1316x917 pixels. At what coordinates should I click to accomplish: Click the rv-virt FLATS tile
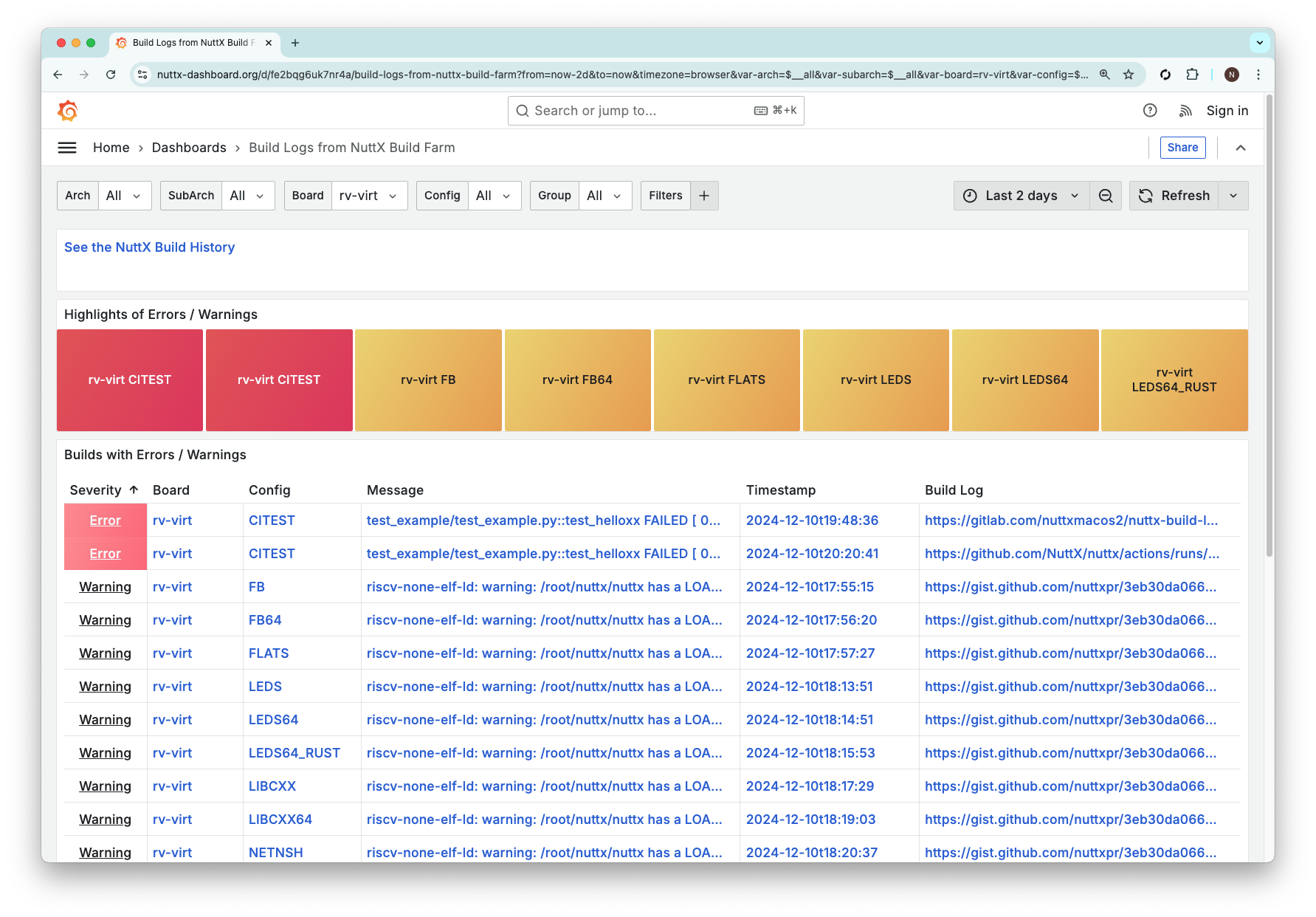coord(726,379)
